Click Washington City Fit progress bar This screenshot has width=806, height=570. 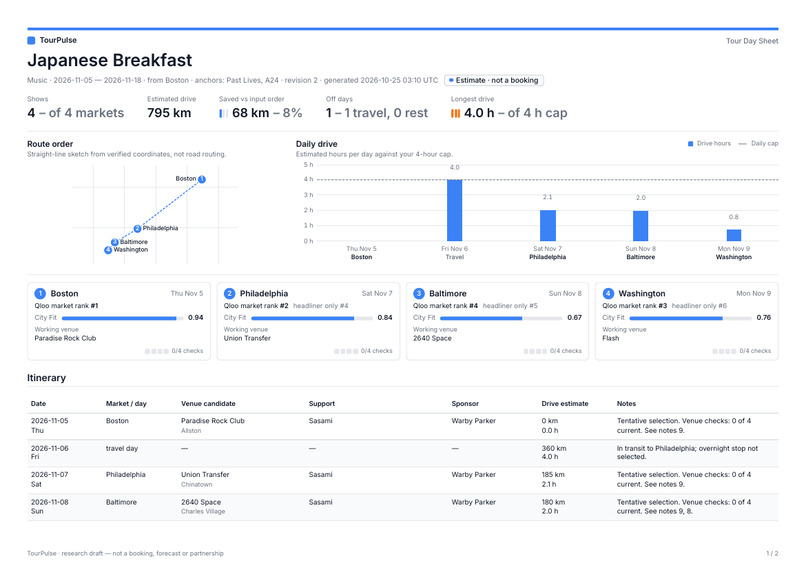coord(691,318)
